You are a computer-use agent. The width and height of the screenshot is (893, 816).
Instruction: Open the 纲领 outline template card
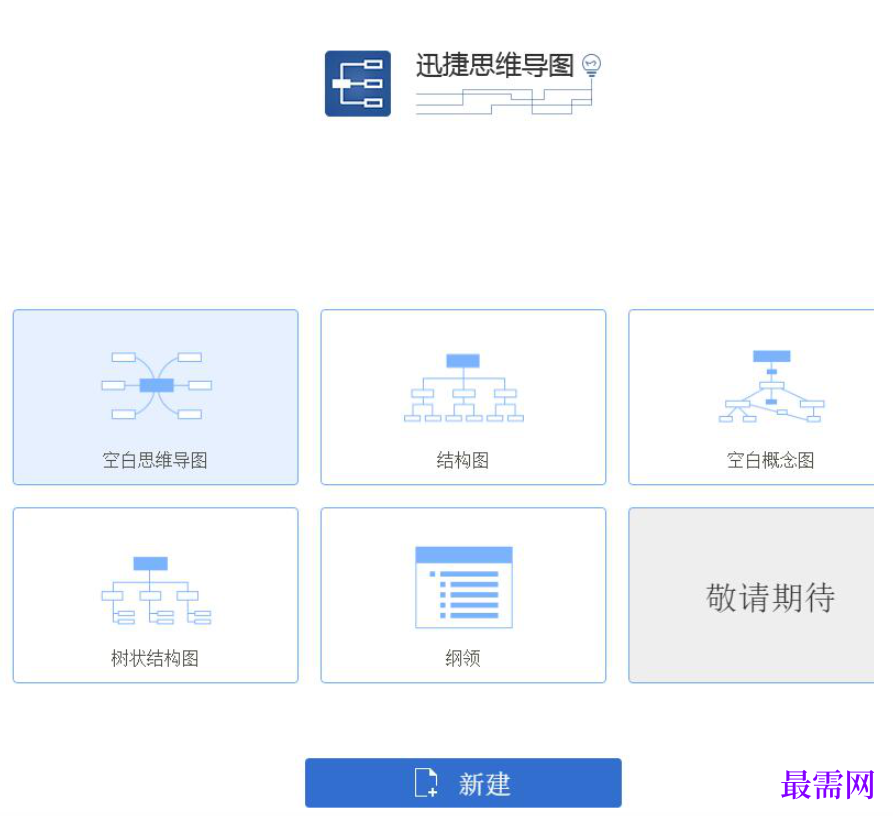pyautogui.click(x=463, y=595)
